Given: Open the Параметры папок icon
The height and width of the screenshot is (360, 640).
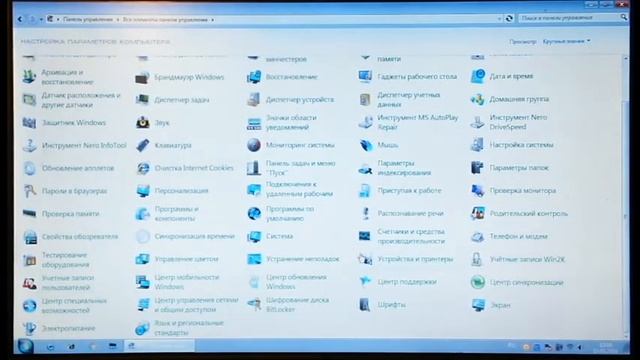Looking at the screenshot, I should pyautogui.click(x=478, y=168).
